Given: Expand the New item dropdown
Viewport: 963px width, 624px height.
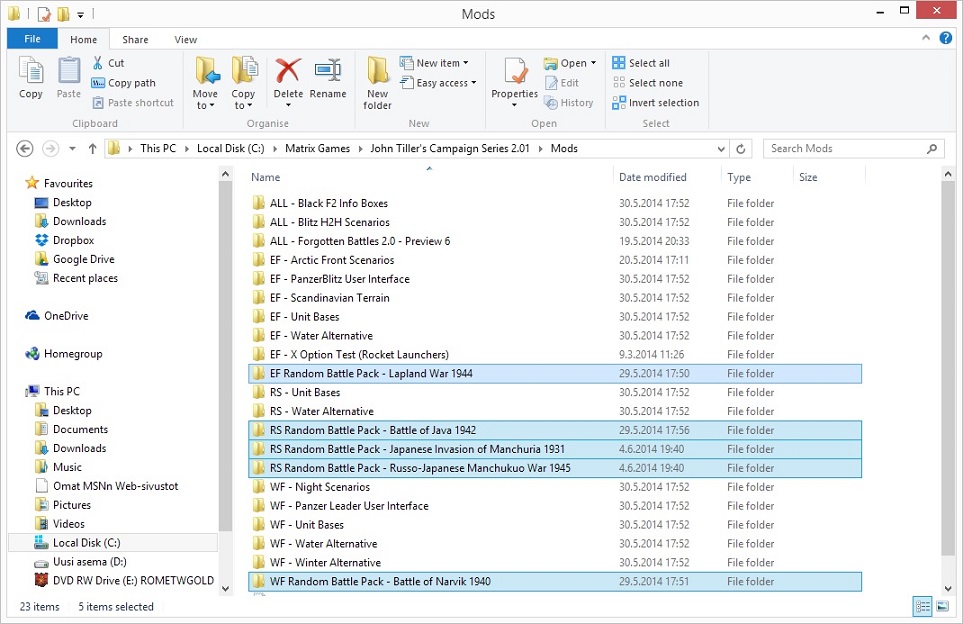Looking at the screenshot, I should [x=437, y=63].
